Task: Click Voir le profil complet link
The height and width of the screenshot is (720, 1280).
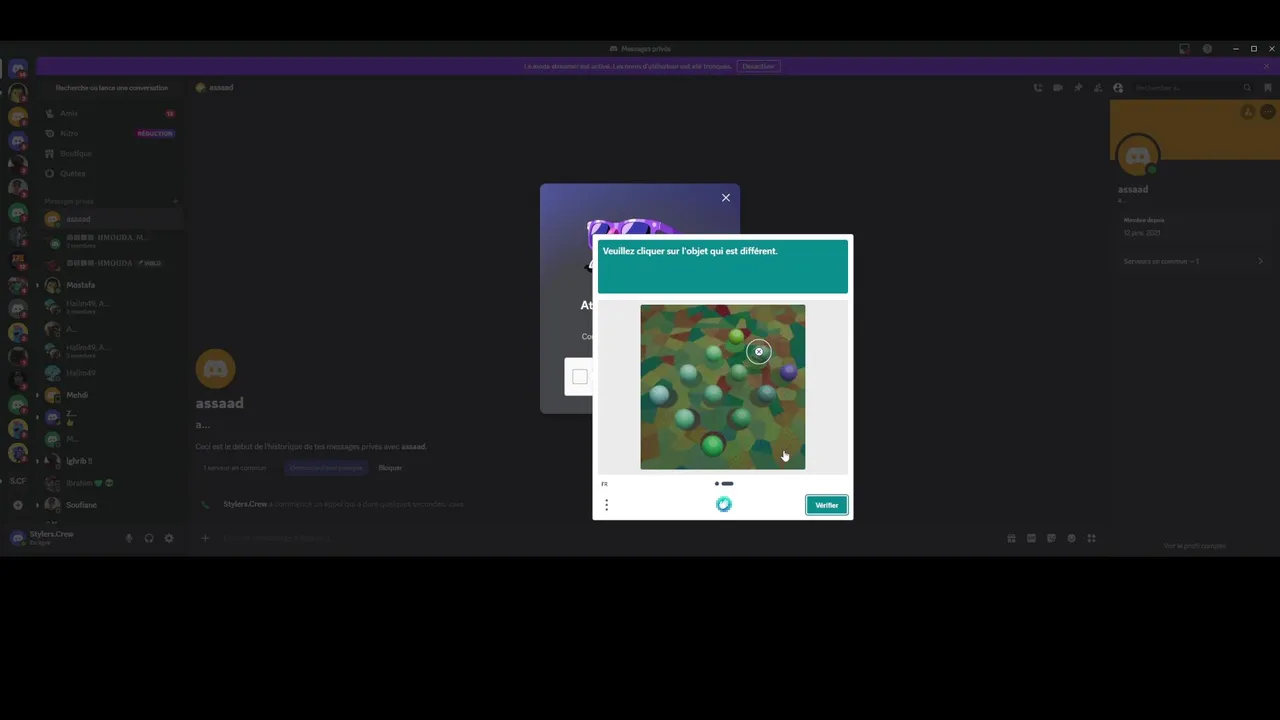Action: (x=1194, y=546)
